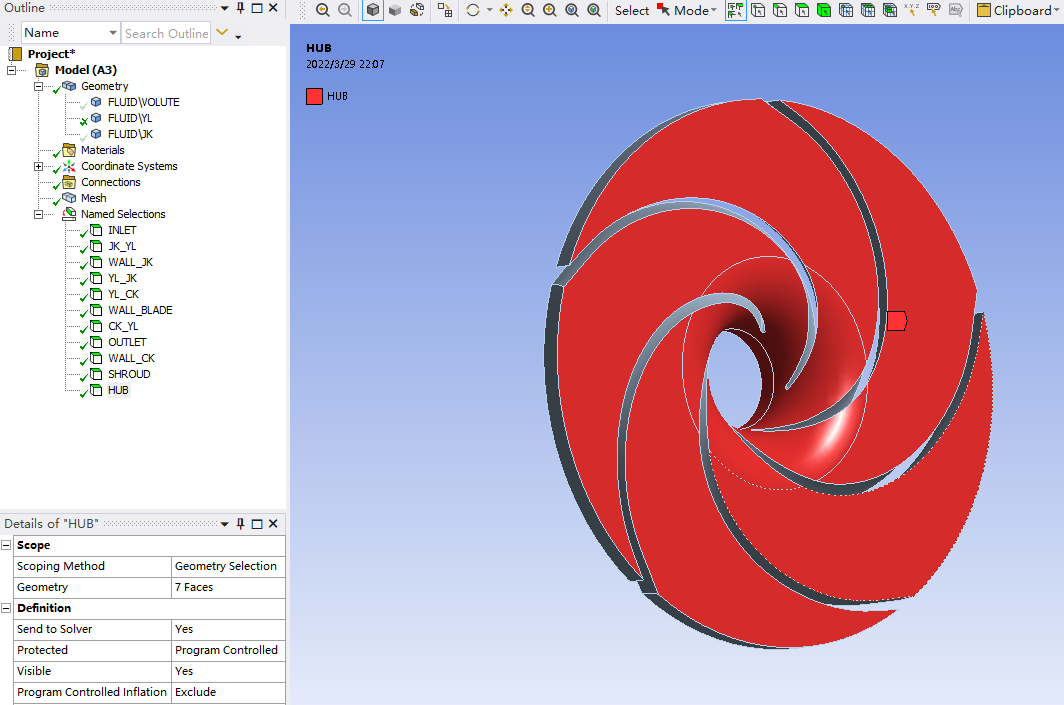
Task: Click the Search Outline input field
Action: (x=166, y=33)
